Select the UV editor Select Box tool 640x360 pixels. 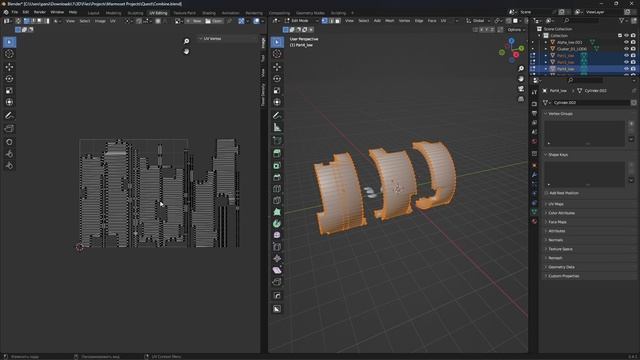[9, 42]
